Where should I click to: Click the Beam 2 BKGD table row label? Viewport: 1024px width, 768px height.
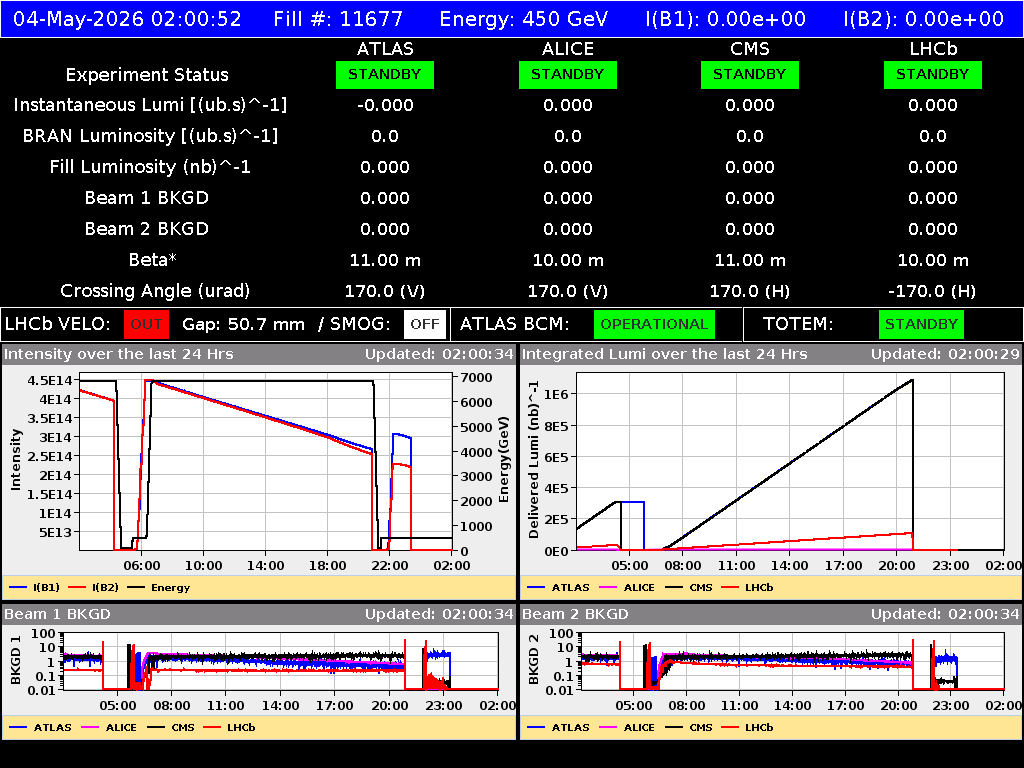pyautogui.click(x=147, y=229)
